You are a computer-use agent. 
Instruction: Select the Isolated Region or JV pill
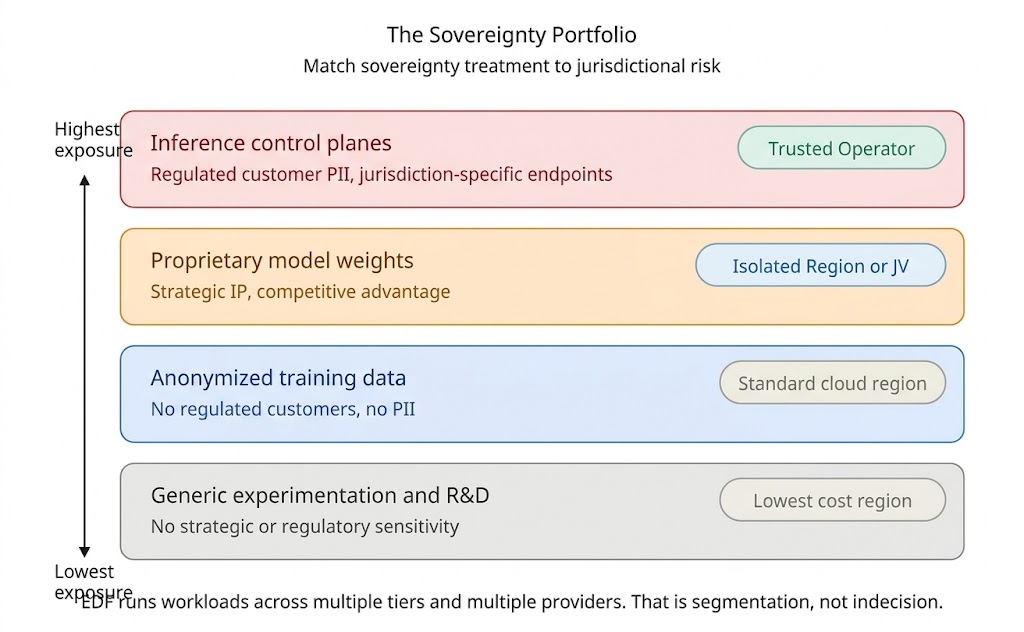coord(820,266)
